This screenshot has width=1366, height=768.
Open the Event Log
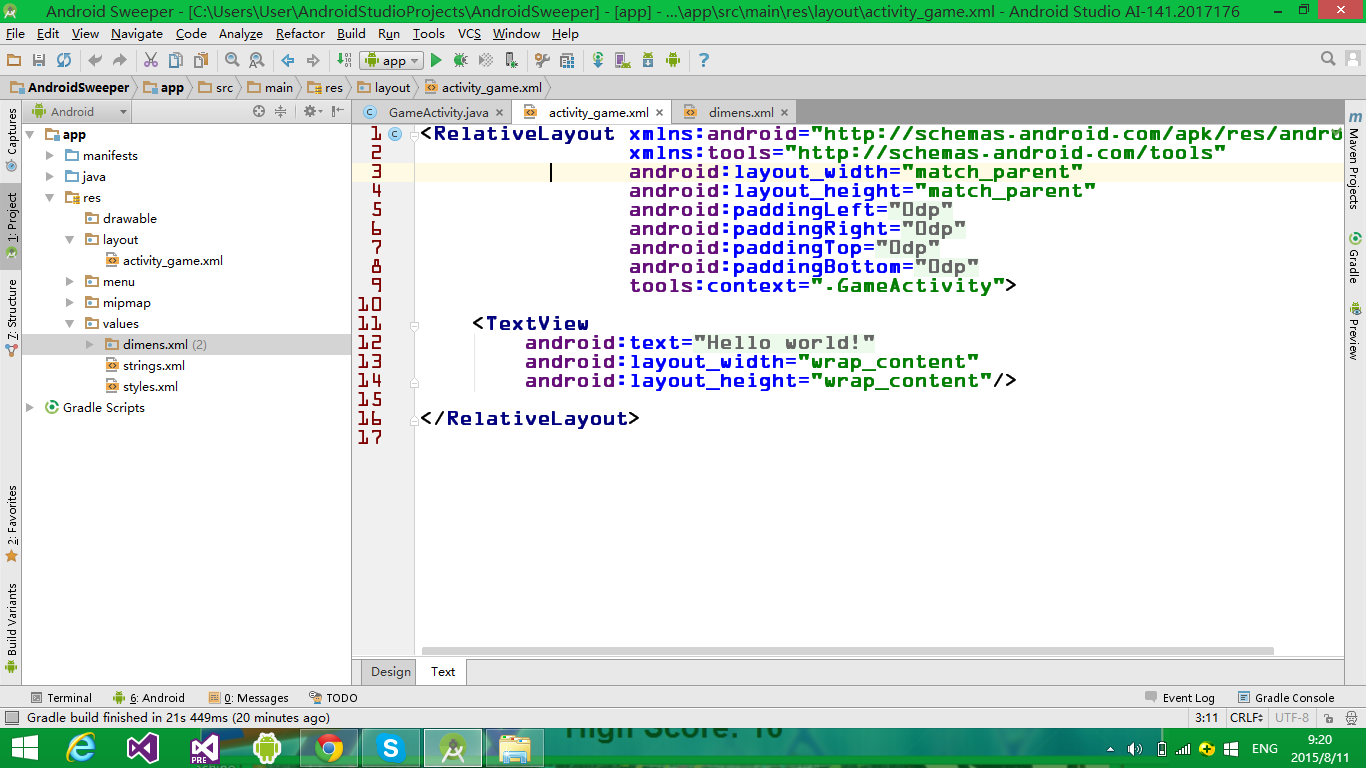click(x=1180, y=697)
